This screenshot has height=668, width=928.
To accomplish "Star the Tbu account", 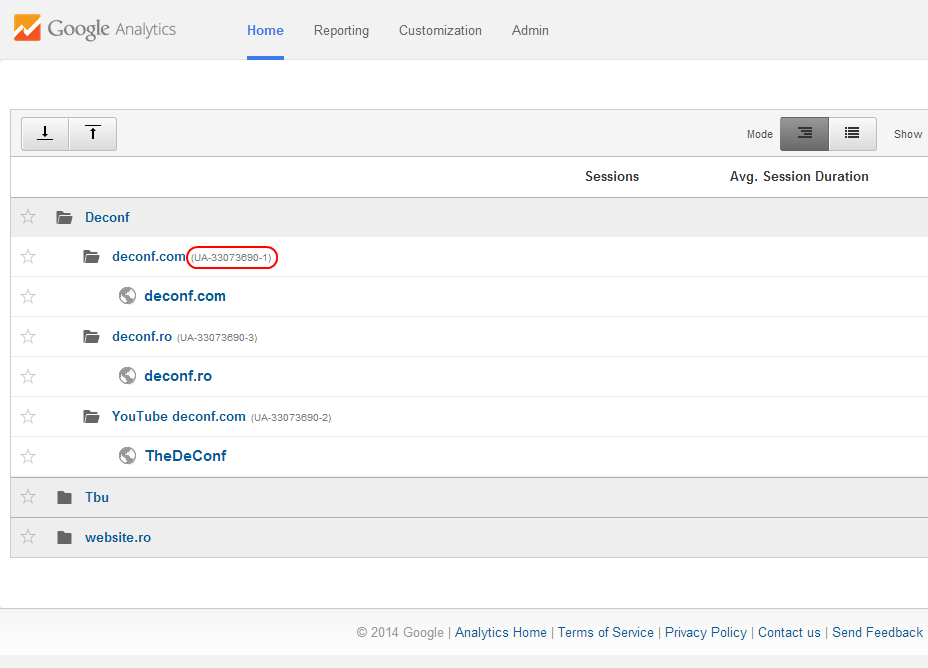I will [28, 496].
